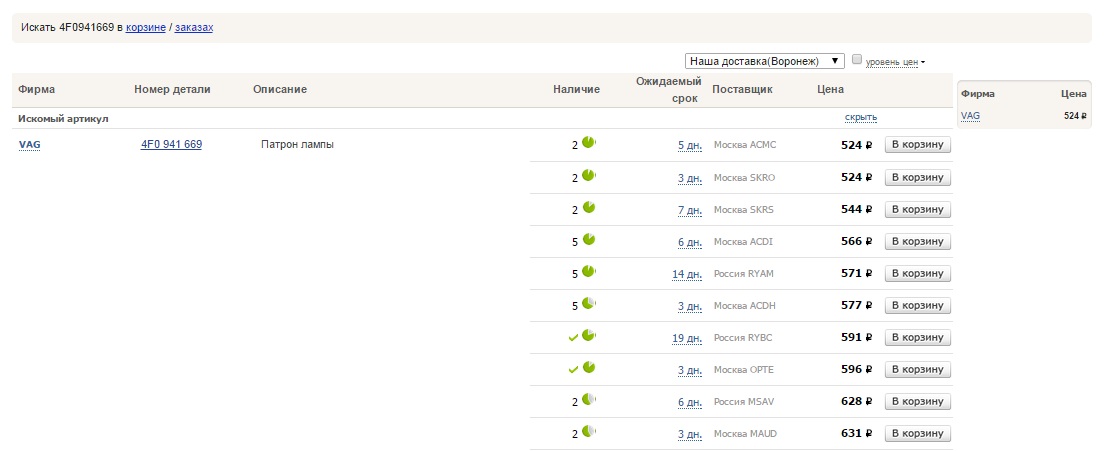Click the 6 дн. delivery term for MSAV
The image size is (1104, 451).
pos(690,402)
